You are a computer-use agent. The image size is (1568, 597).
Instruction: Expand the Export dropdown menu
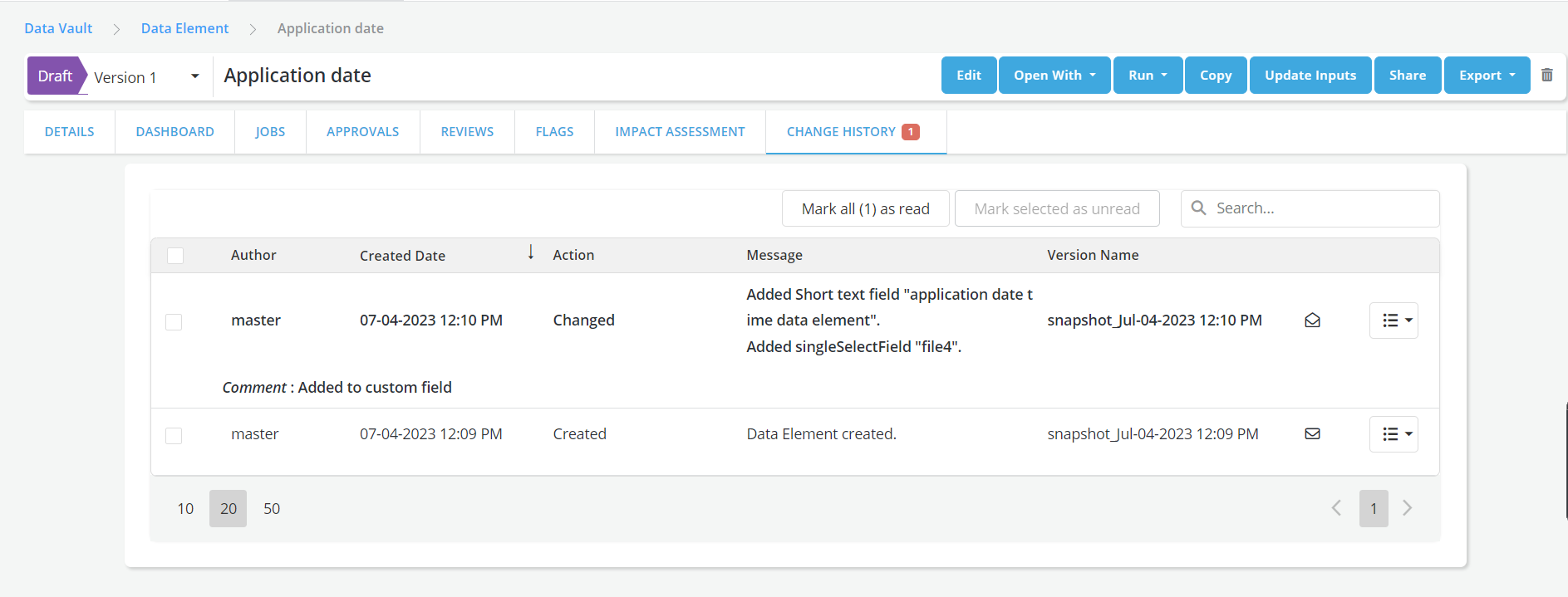coord(1487,76)
